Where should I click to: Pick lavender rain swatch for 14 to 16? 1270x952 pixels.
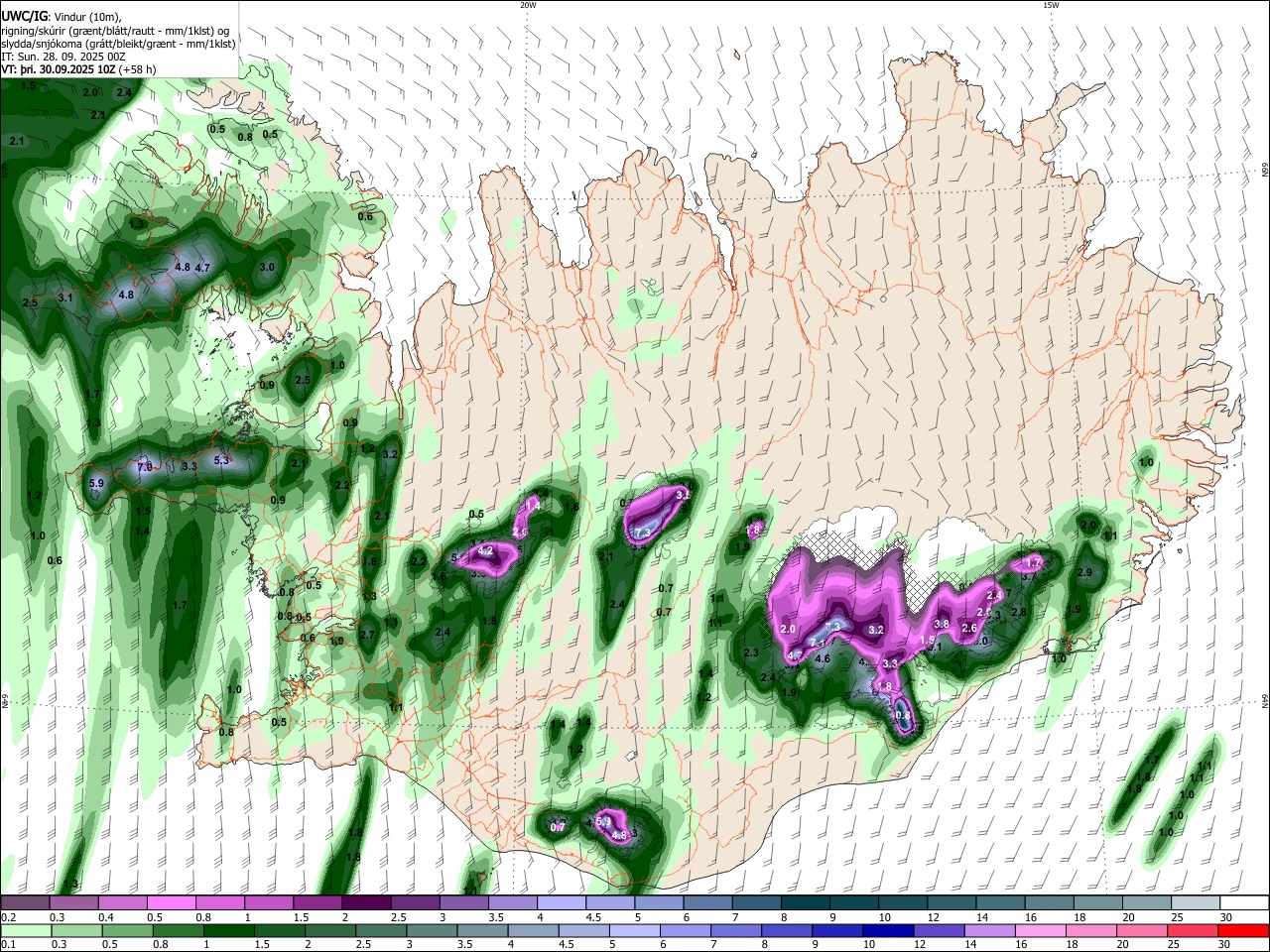click(991, 930)
